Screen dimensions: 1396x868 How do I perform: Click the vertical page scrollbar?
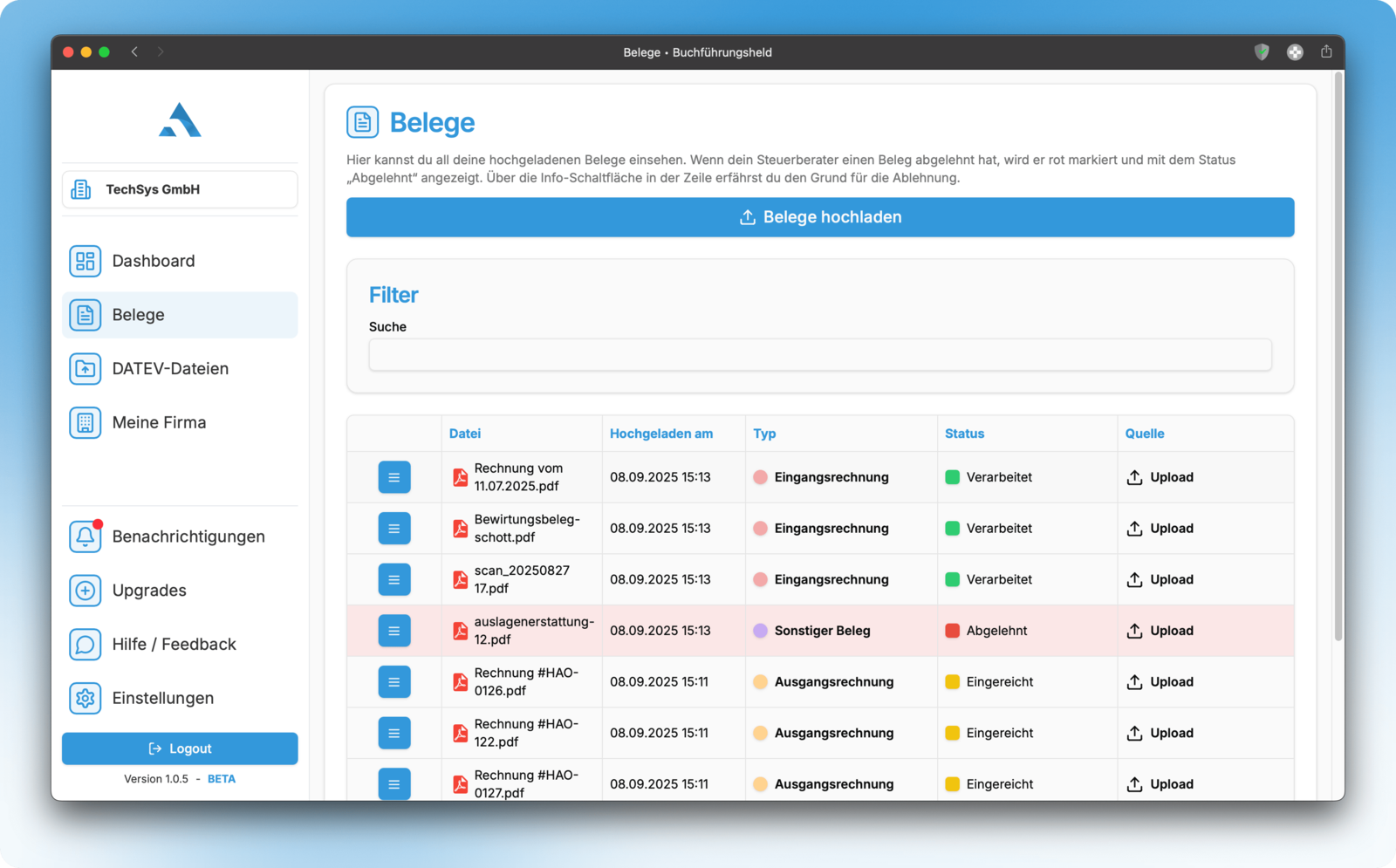click(x=1338, y=356)
